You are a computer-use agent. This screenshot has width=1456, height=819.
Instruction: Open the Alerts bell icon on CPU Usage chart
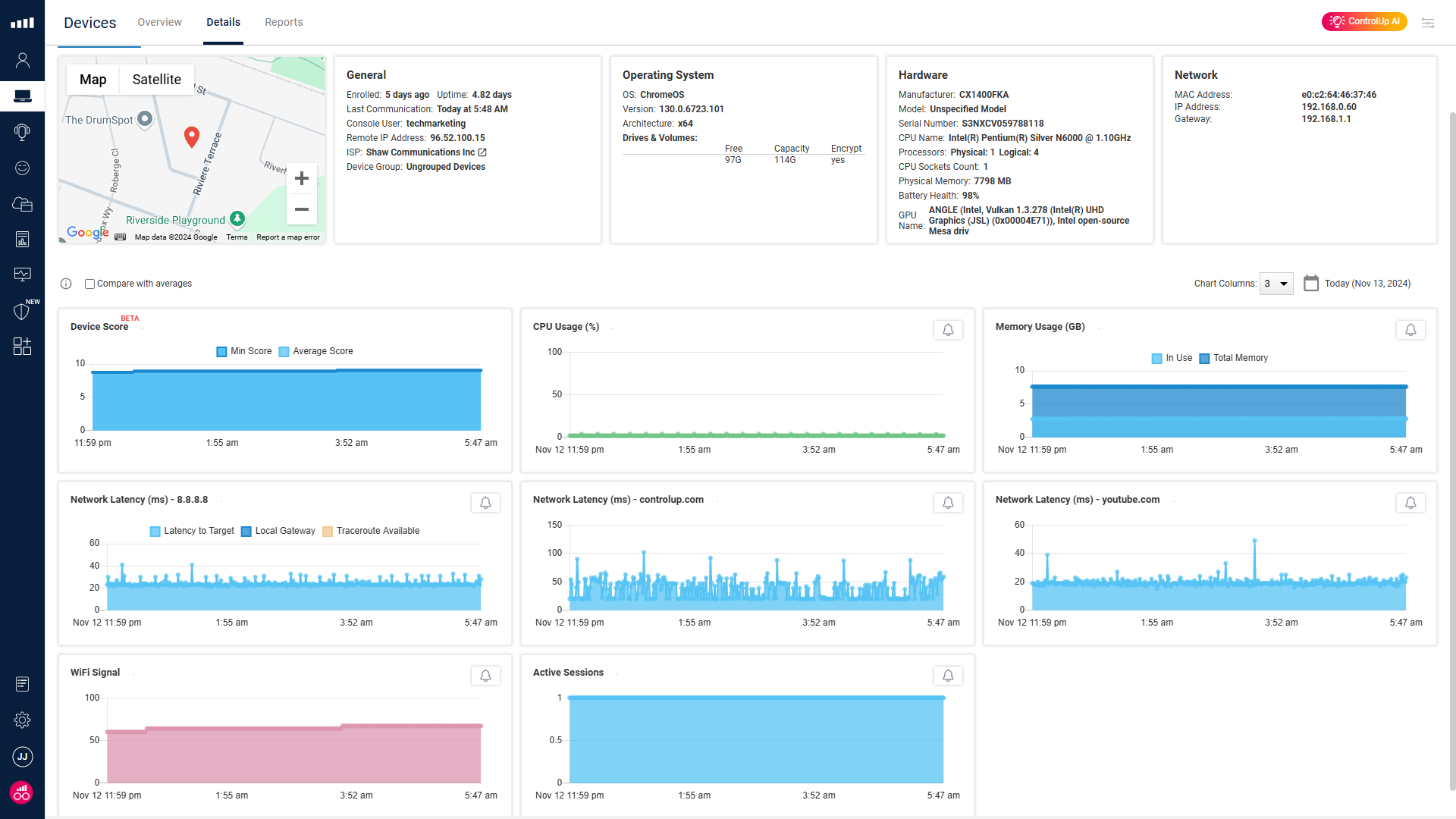[x=947, y=329]
